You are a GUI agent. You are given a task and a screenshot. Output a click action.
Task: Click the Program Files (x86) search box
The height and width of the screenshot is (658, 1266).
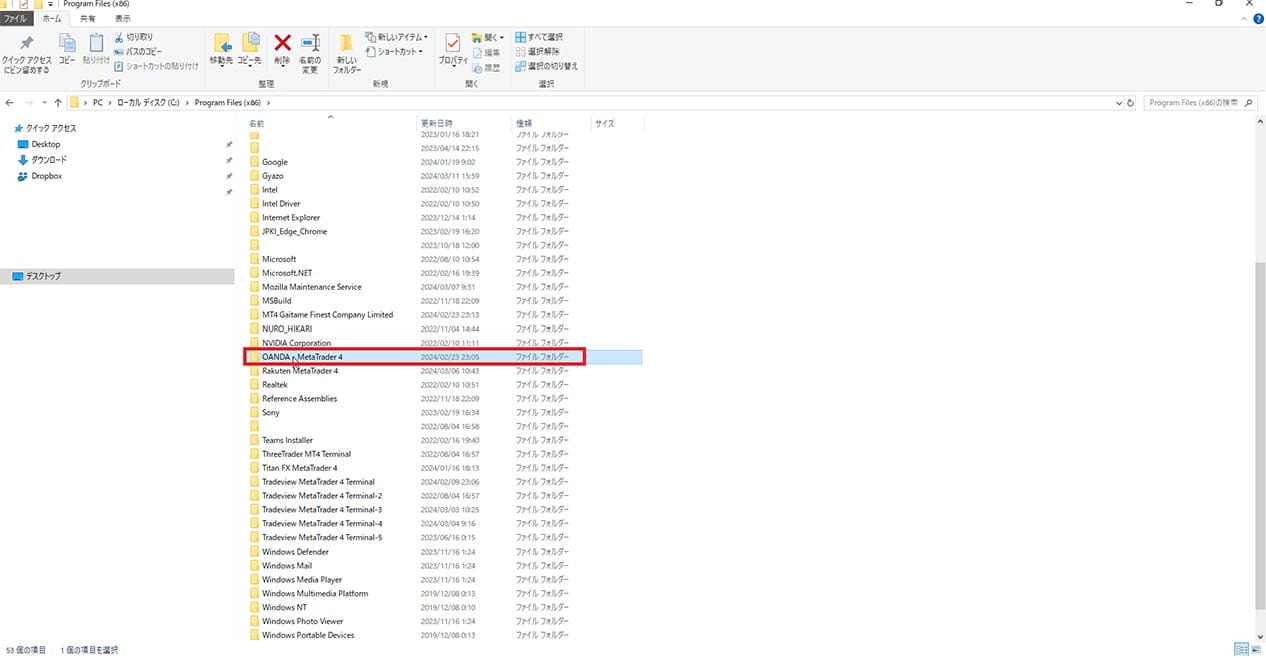[1200, 103]
